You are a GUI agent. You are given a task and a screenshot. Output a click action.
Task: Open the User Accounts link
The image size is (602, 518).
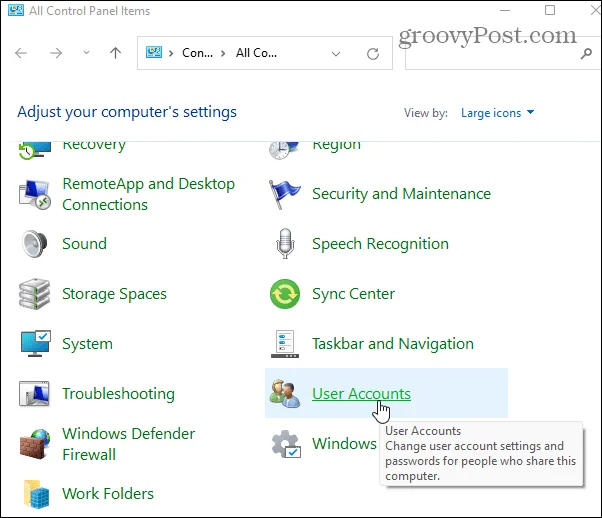[361, 394]
